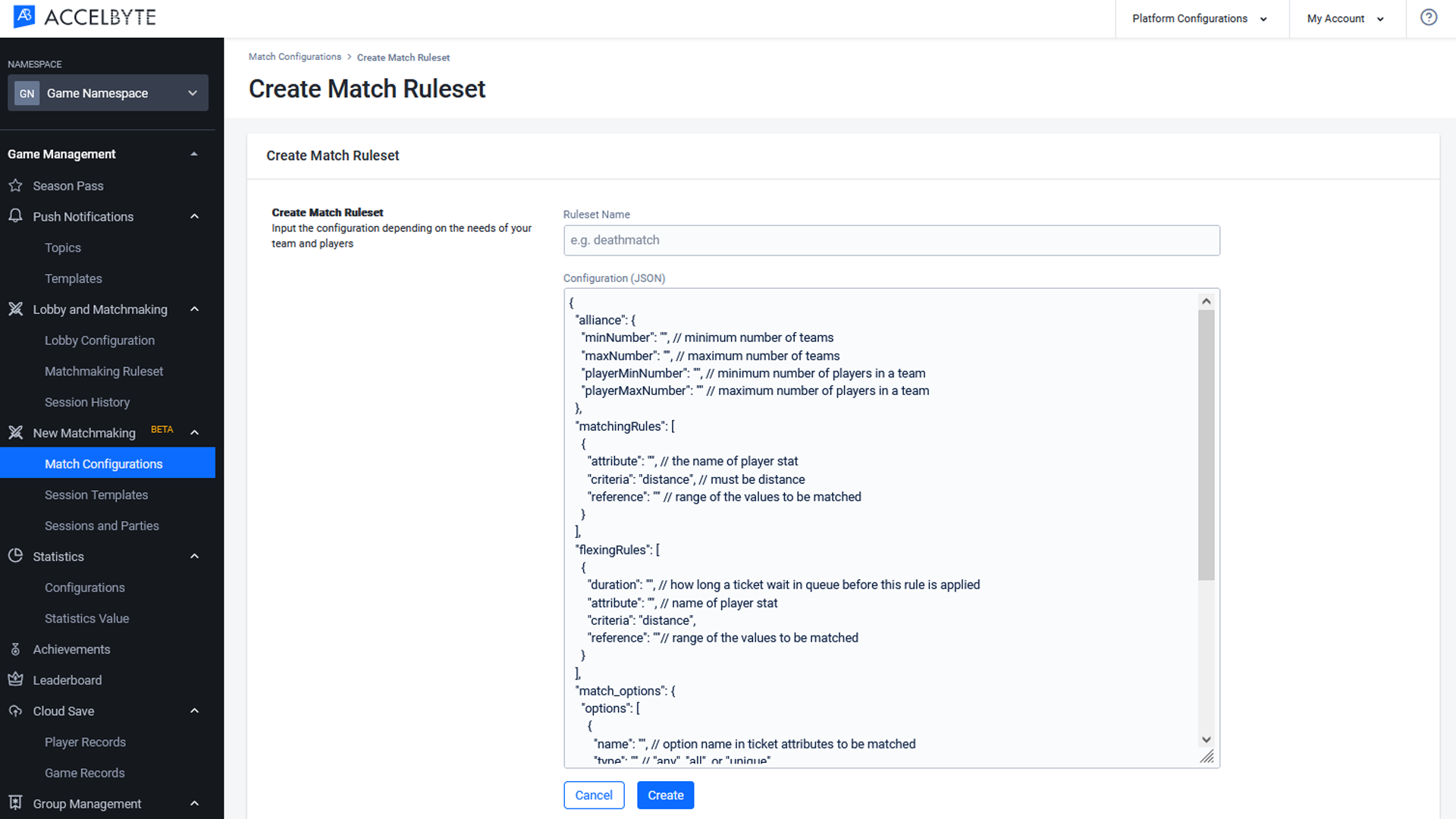The width and height of the screenshot is (1456, 819).
Task: Click the Match Configurations breadcrumb link
Action: coord(295,57)
